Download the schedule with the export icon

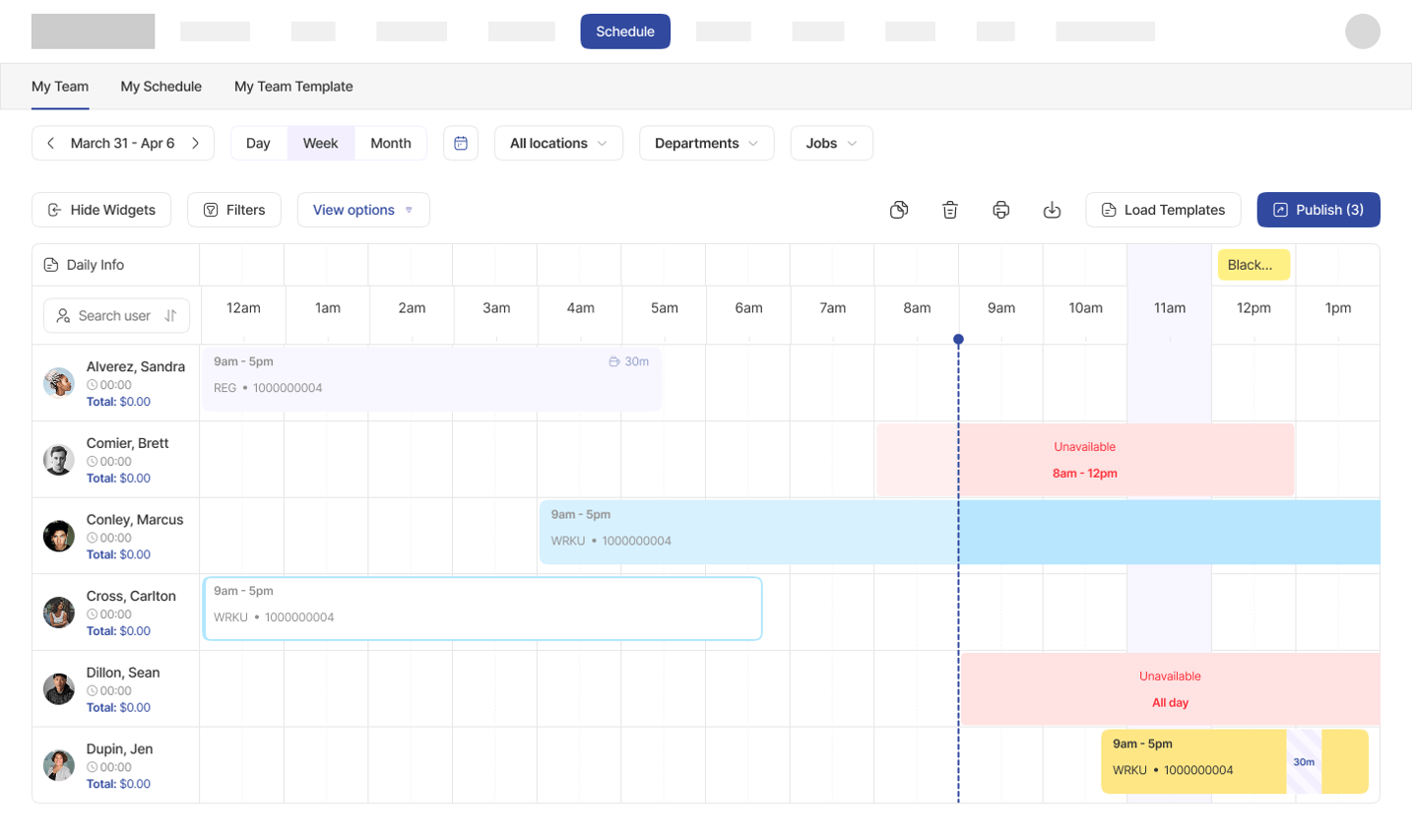pyautogui.click(x=1052, y=209)
